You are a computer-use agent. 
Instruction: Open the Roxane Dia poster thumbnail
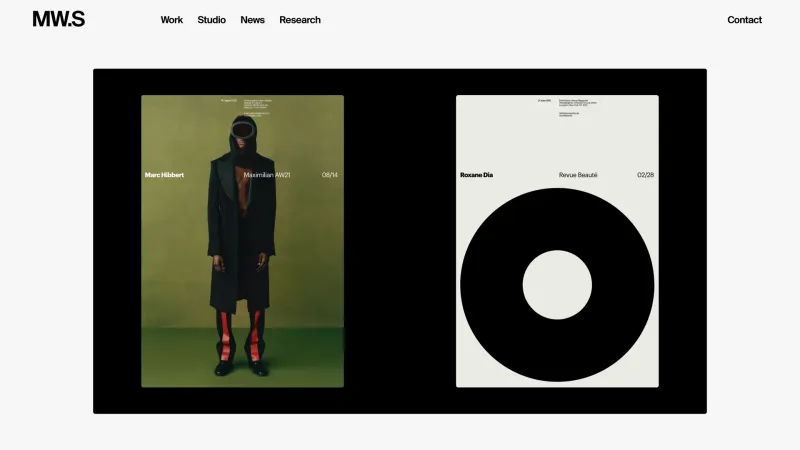557,241
